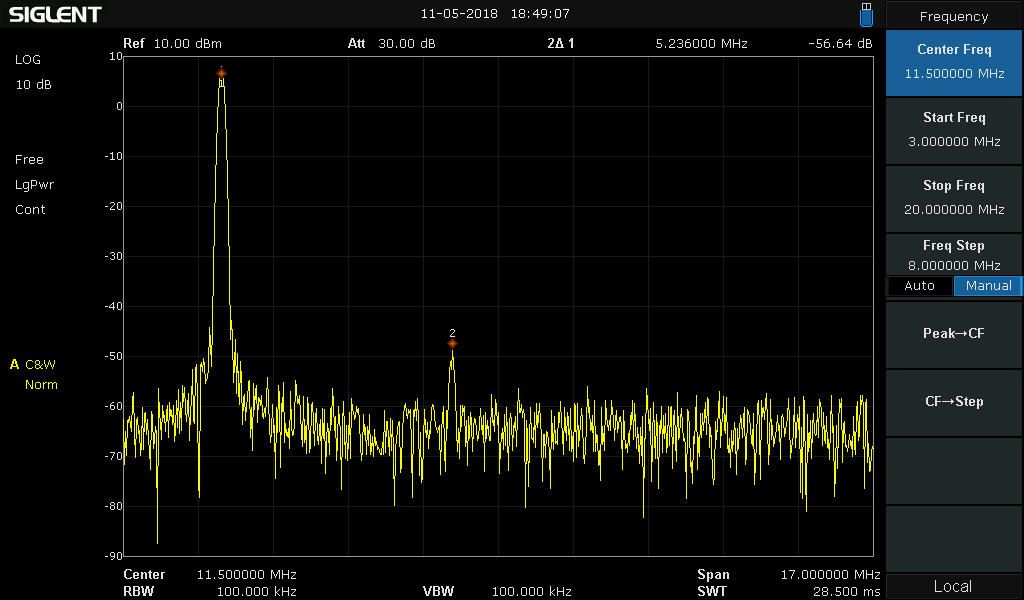1024x600 pixels.
Task: Click the LgPwr averaging label
Action: [35, 185]
